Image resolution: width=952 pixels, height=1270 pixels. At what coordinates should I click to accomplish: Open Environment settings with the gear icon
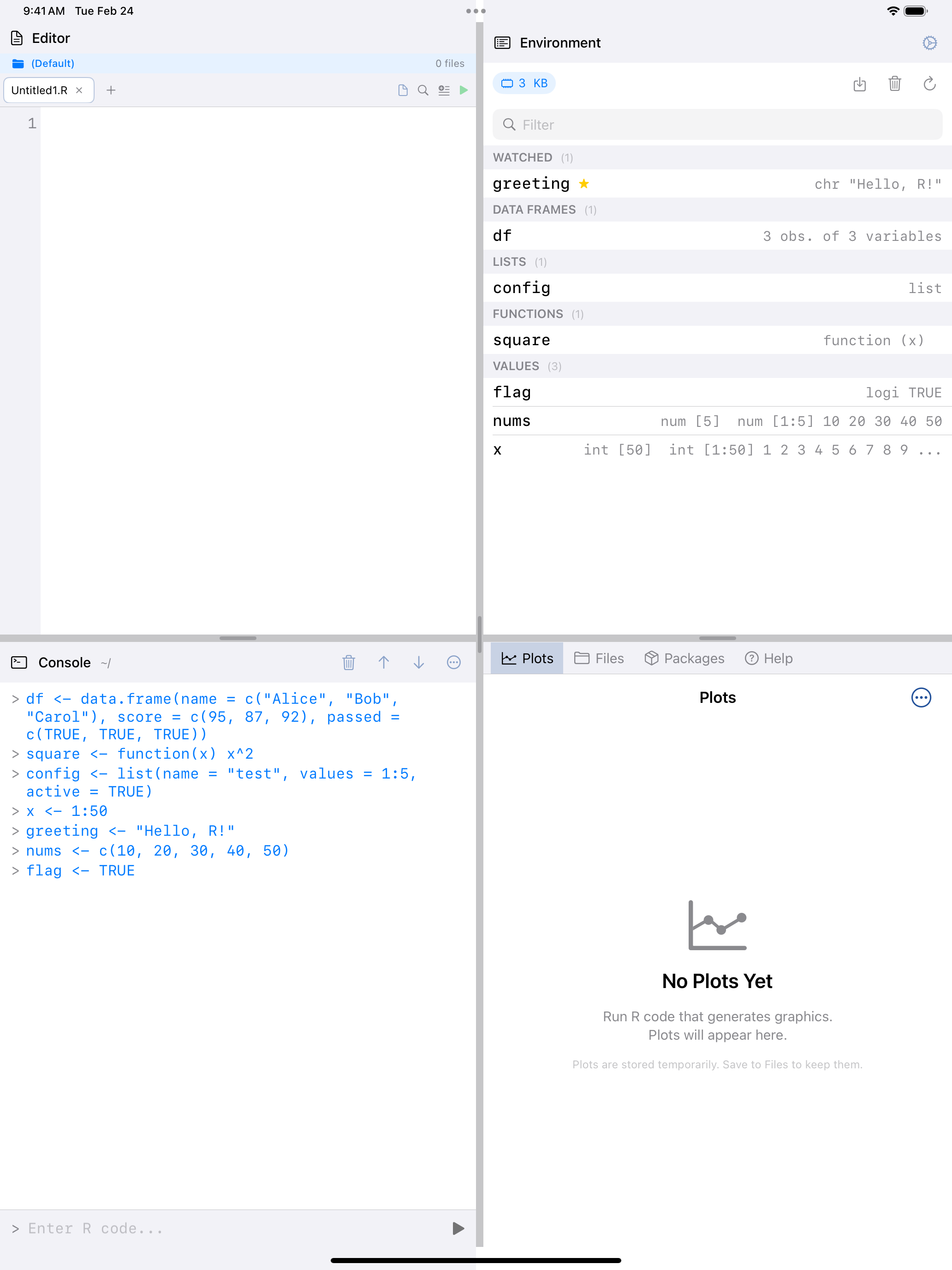click(x=929, y=42)
